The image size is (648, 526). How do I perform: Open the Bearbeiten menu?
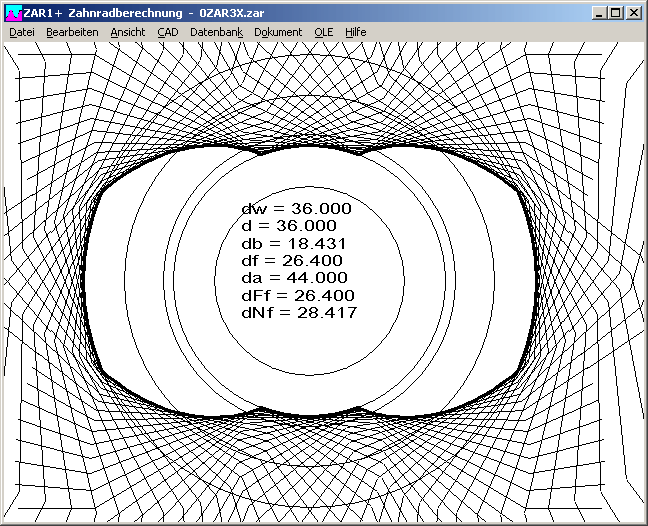tap(72, 32)
